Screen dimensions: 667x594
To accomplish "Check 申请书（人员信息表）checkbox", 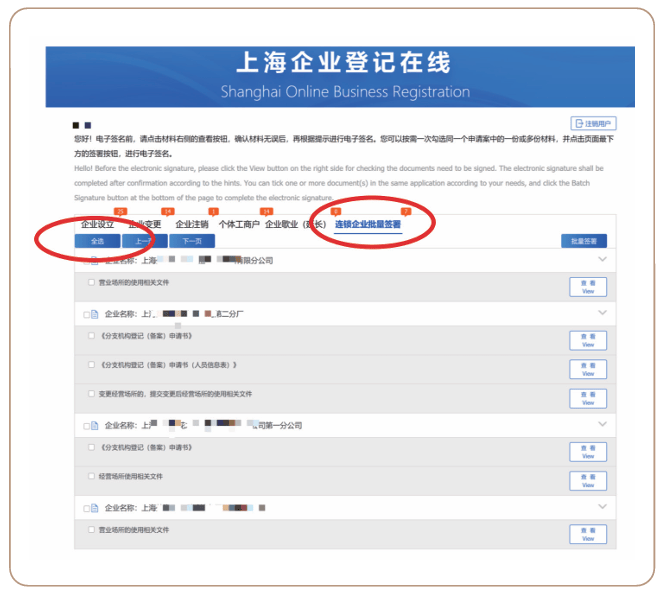I will click(x=91, y=365).
